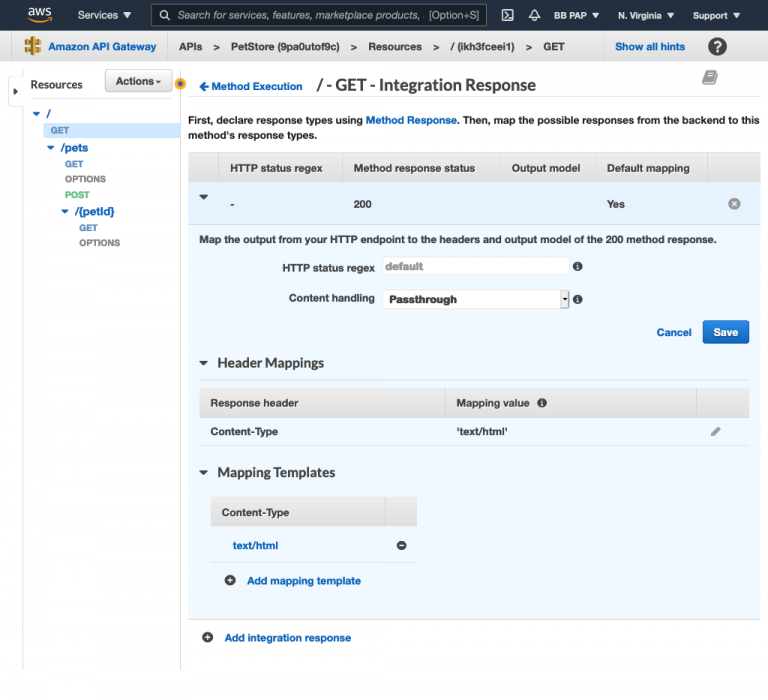Select POST method under /pets
768x700 pixels.
77,194
